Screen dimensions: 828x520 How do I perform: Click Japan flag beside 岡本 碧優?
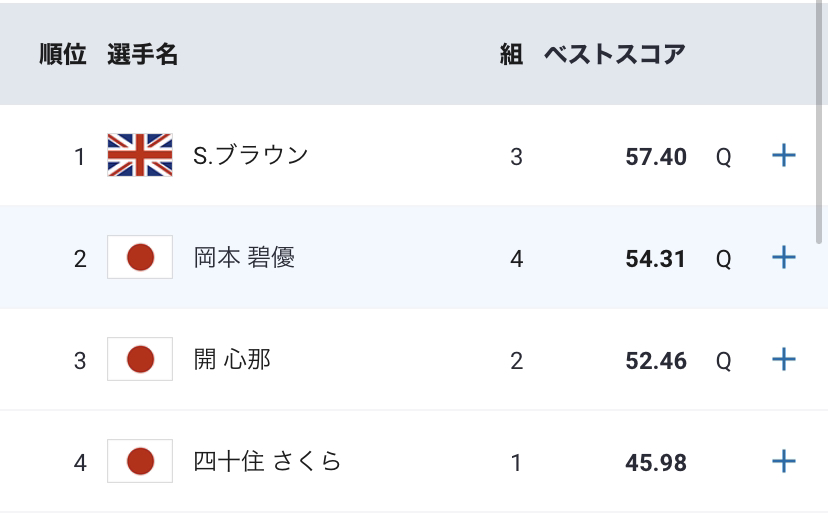[140, 257]
